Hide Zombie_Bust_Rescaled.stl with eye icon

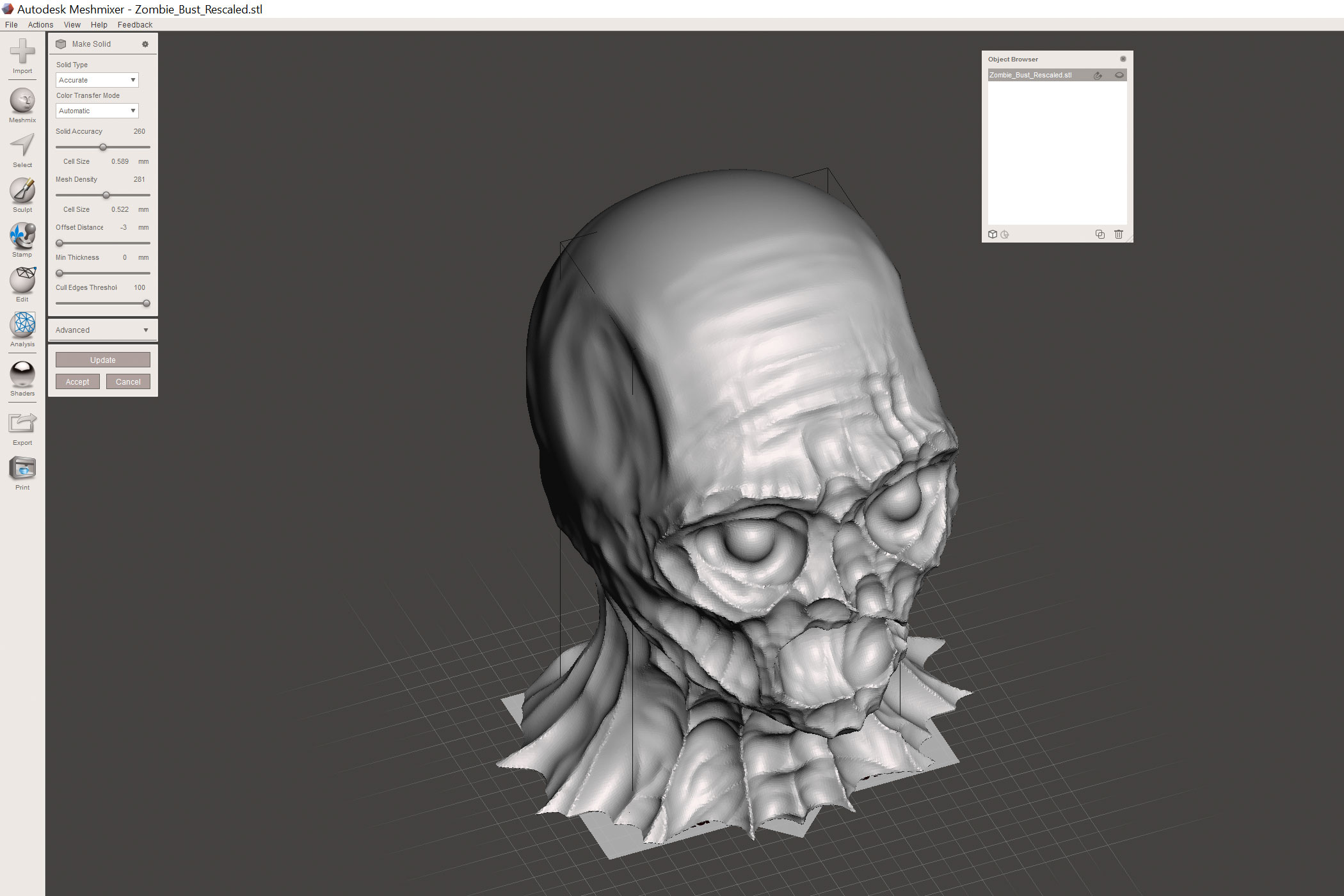click(x=1119, y=76)
